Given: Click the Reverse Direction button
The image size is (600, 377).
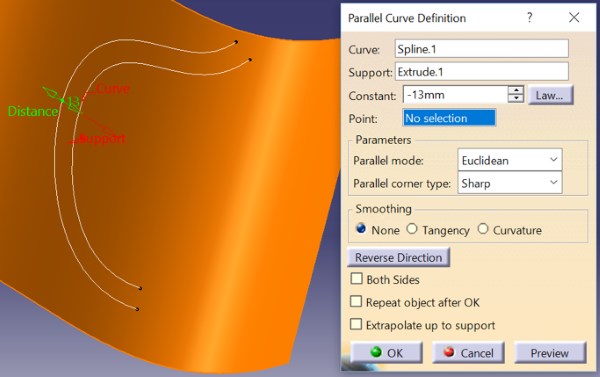Looking at the screenshot, I should [x=398, y=258].
